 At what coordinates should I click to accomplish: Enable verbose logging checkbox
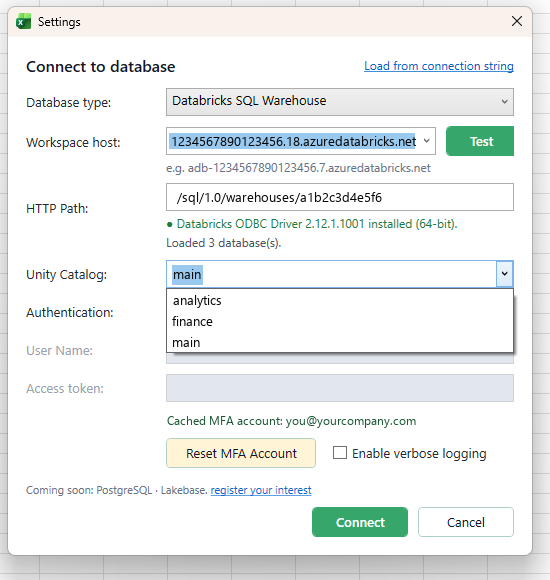click(x=340, y=453)
